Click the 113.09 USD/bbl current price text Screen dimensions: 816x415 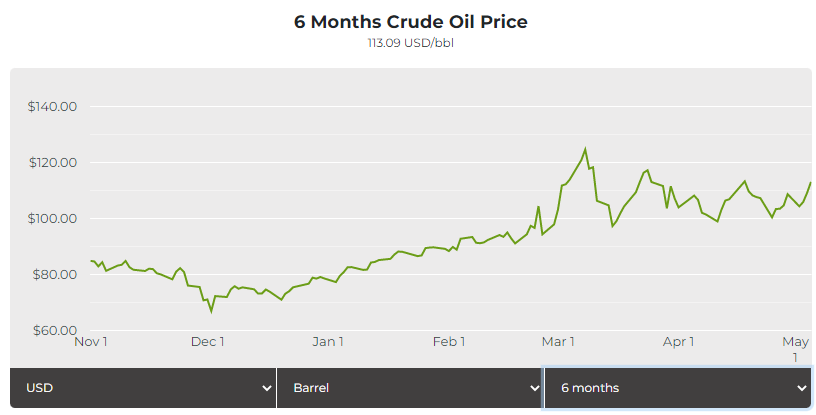(x=410, y=43)
